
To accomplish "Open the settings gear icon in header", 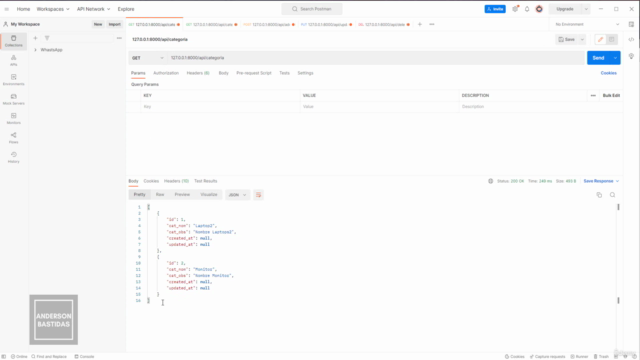I will coord(515,9).
